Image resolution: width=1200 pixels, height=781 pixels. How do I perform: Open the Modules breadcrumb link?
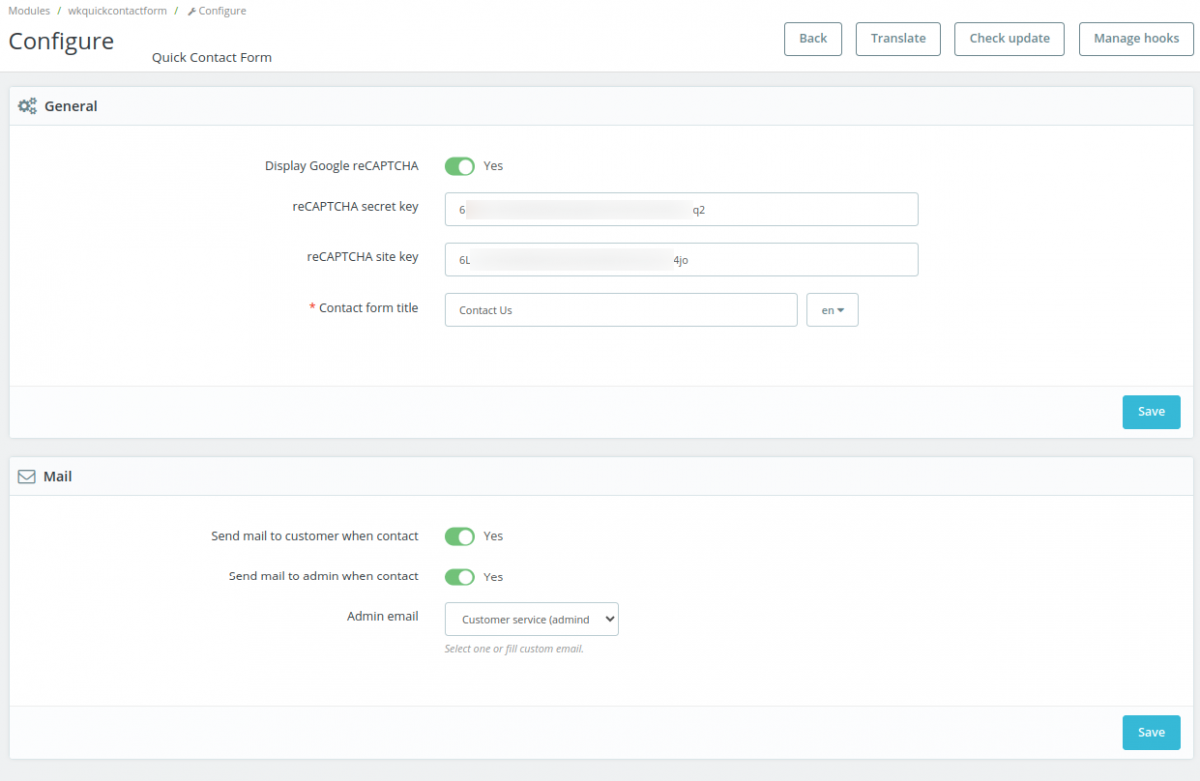[29, 11]
